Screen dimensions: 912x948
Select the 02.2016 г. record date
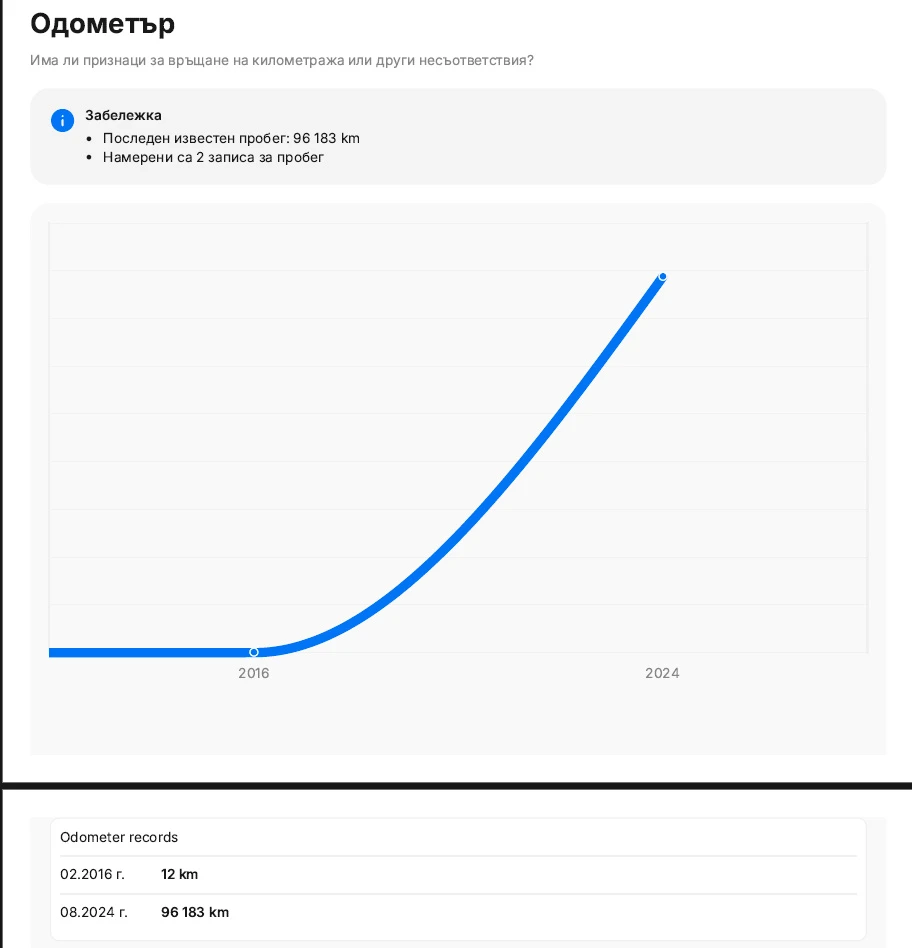point(92,874)
